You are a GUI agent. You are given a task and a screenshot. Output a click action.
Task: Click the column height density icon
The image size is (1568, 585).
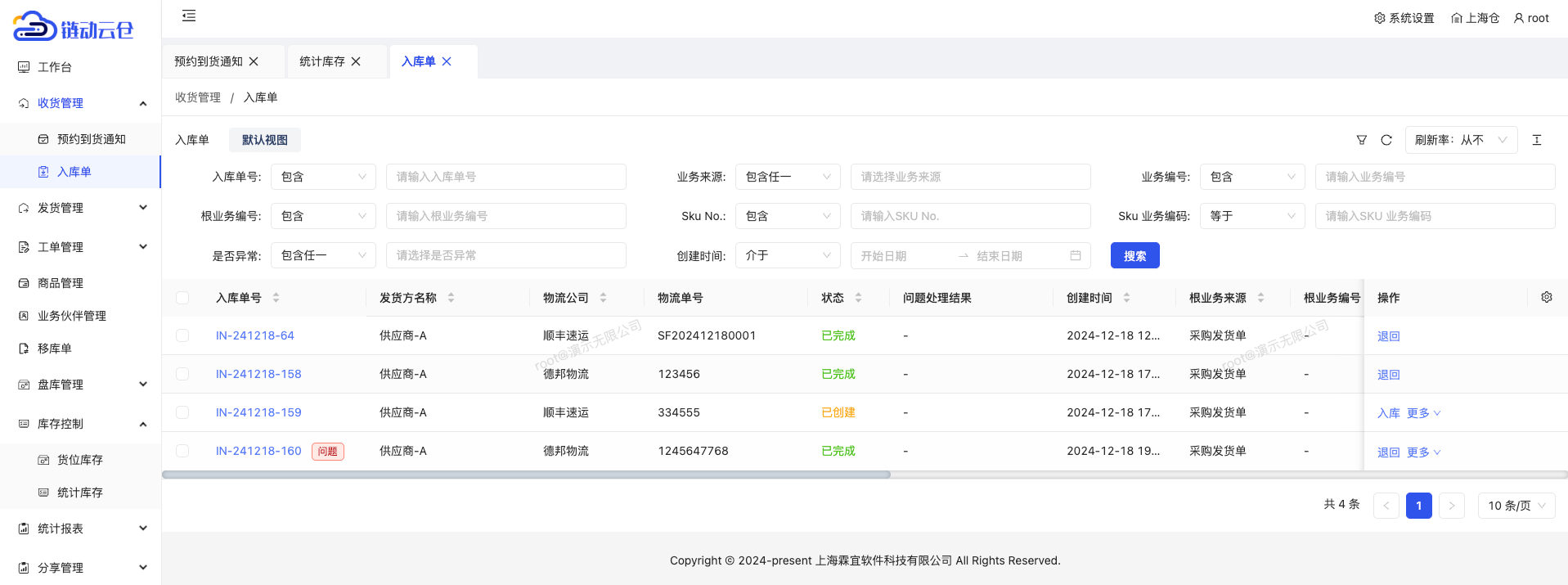(x=1537, y=140)
